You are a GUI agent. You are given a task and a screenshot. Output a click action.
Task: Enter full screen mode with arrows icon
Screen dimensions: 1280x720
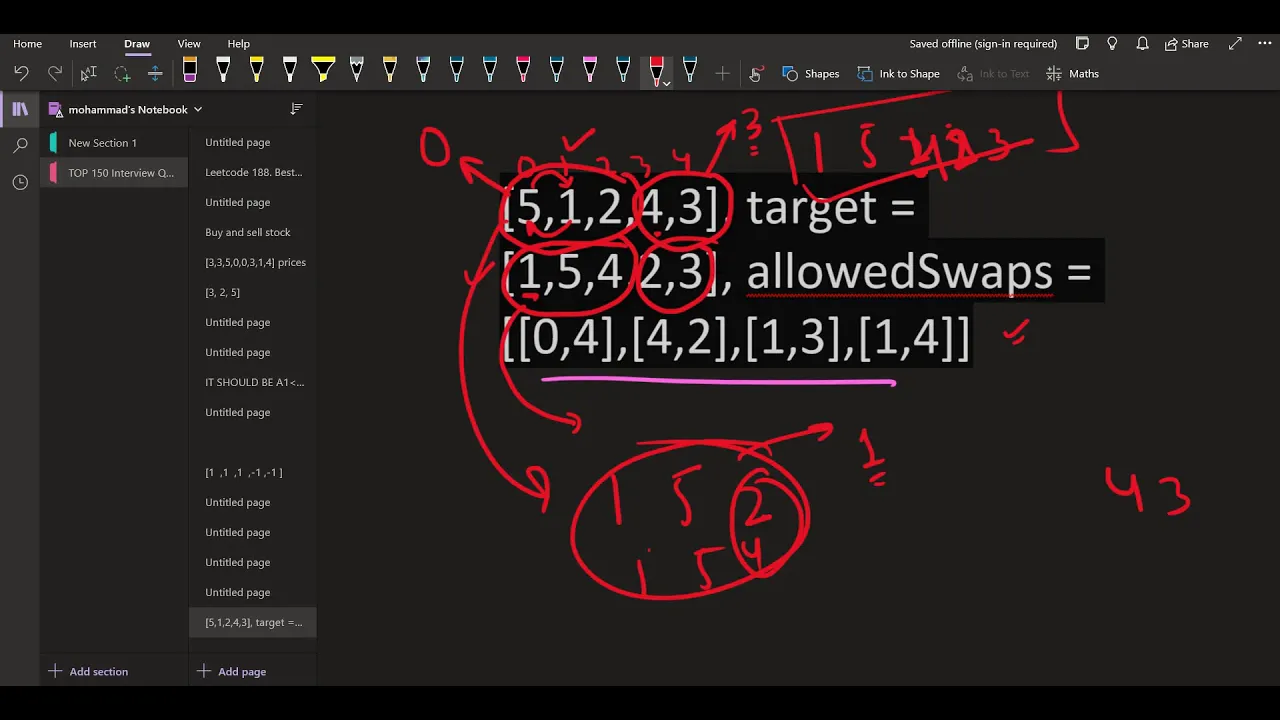[1235, 44]
